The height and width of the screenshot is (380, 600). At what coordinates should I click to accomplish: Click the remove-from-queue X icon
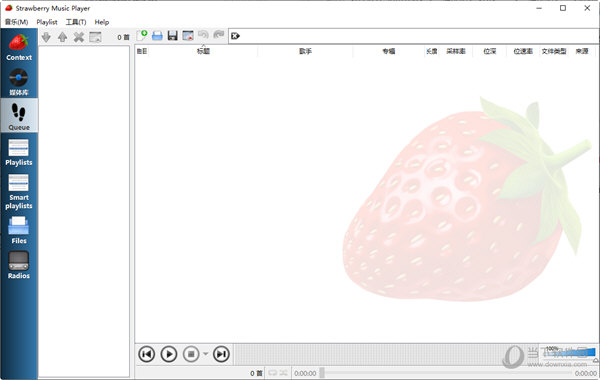(79, 37)
